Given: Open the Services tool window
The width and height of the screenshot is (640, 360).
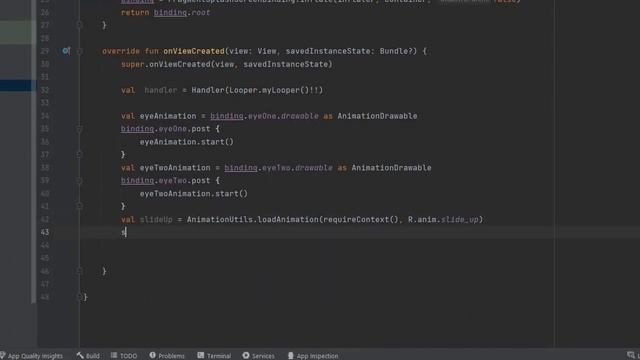Looking at the screenshot, I should tap(258, 356).
